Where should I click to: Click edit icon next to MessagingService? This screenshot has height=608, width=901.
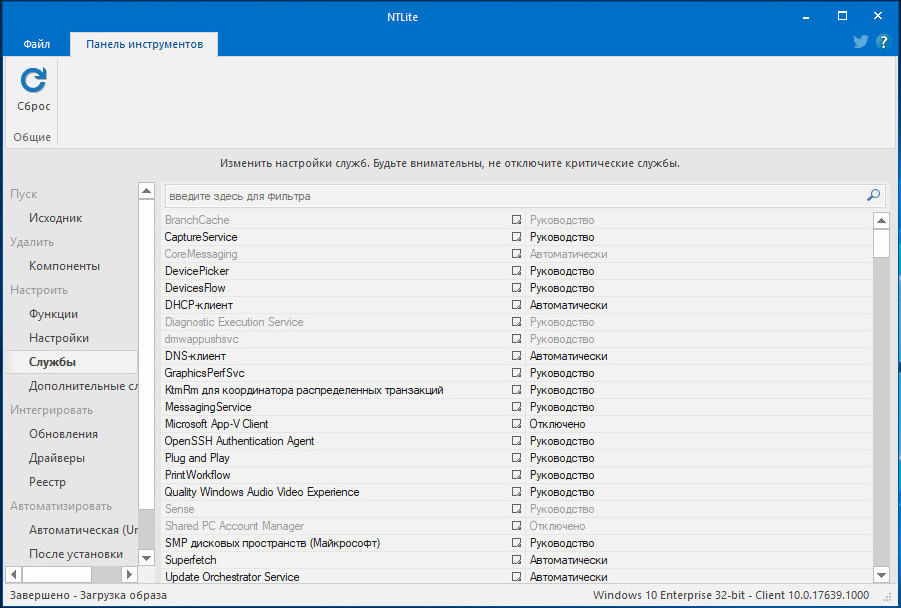tap(516, 407)
